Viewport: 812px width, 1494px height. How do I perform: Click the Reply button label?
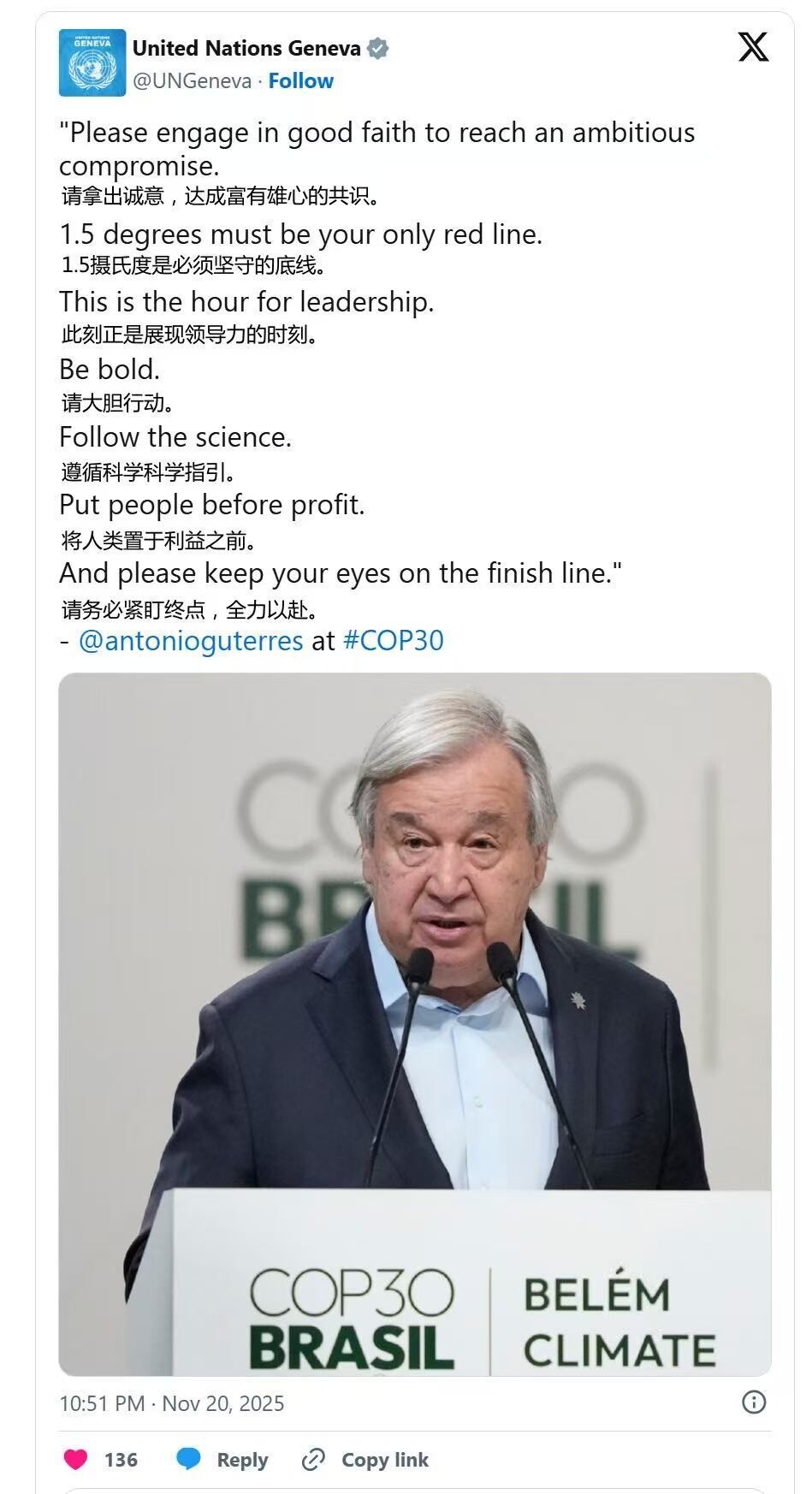[242, 1460]
